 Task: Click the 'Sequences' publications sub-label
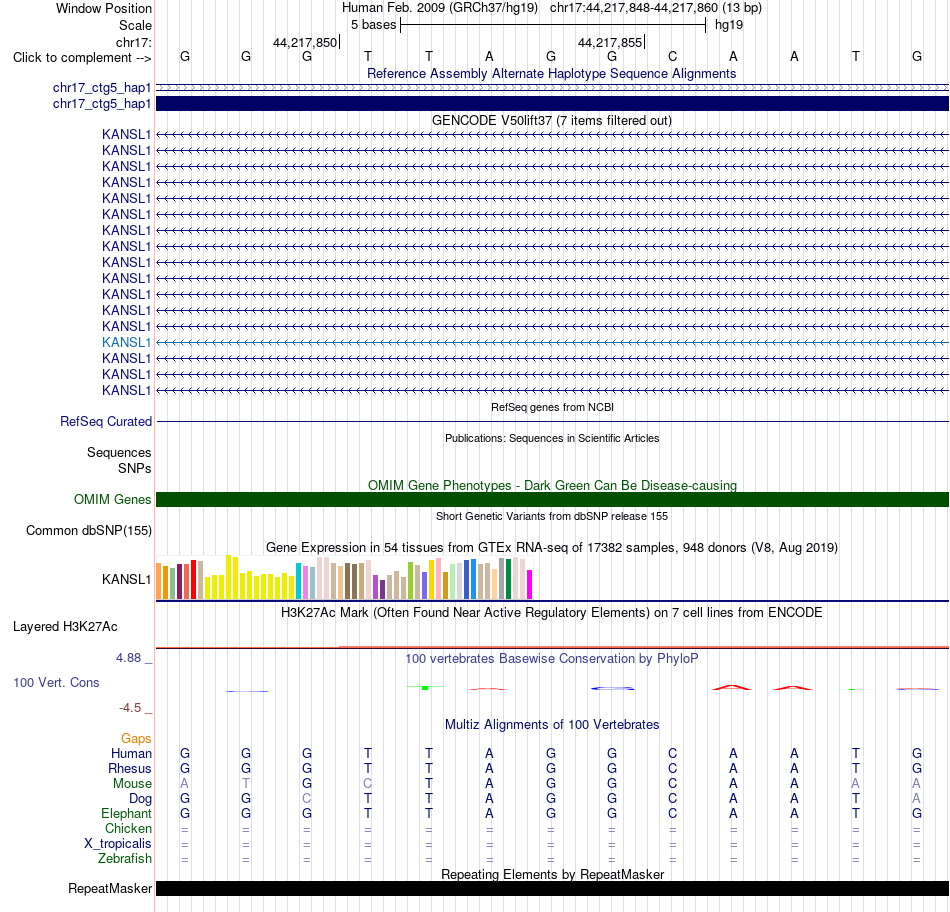coord(119,453)
